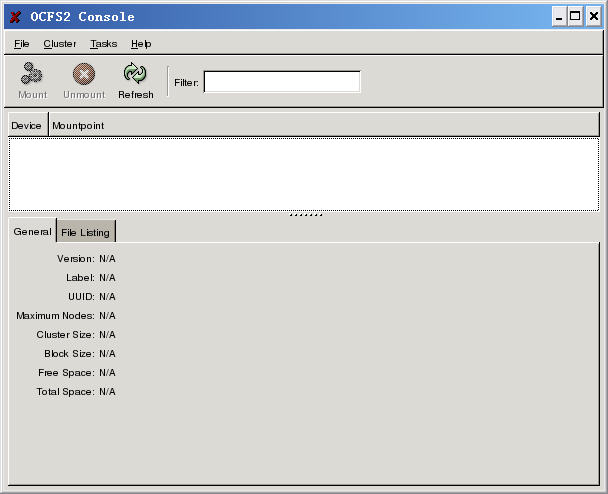Image resolution: width=608 pixels, height=494 pixels.
Task: Close the OCFS2 Console window
Action: 594,16
